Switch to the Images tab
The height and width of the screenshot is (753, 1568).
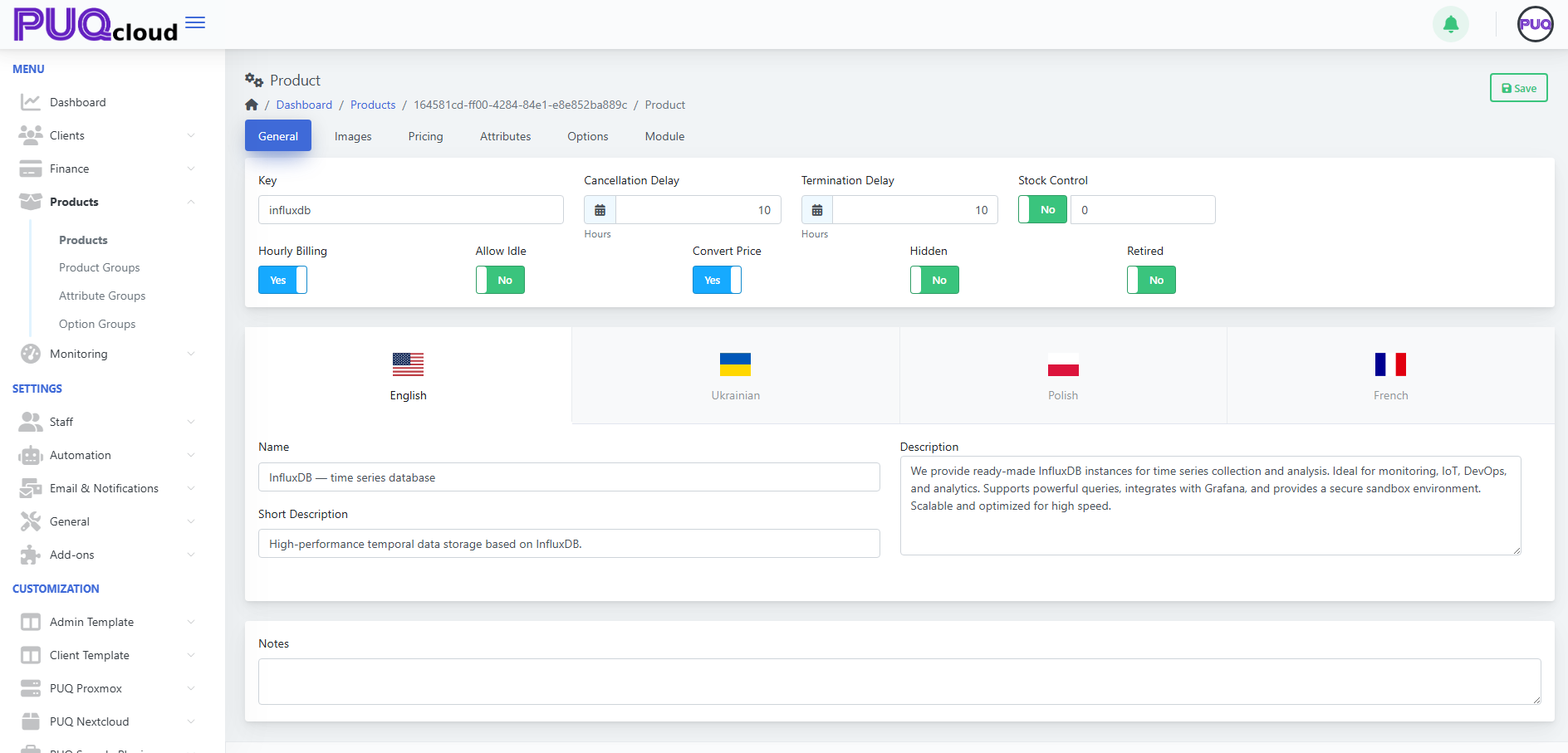tap(353, 136)
